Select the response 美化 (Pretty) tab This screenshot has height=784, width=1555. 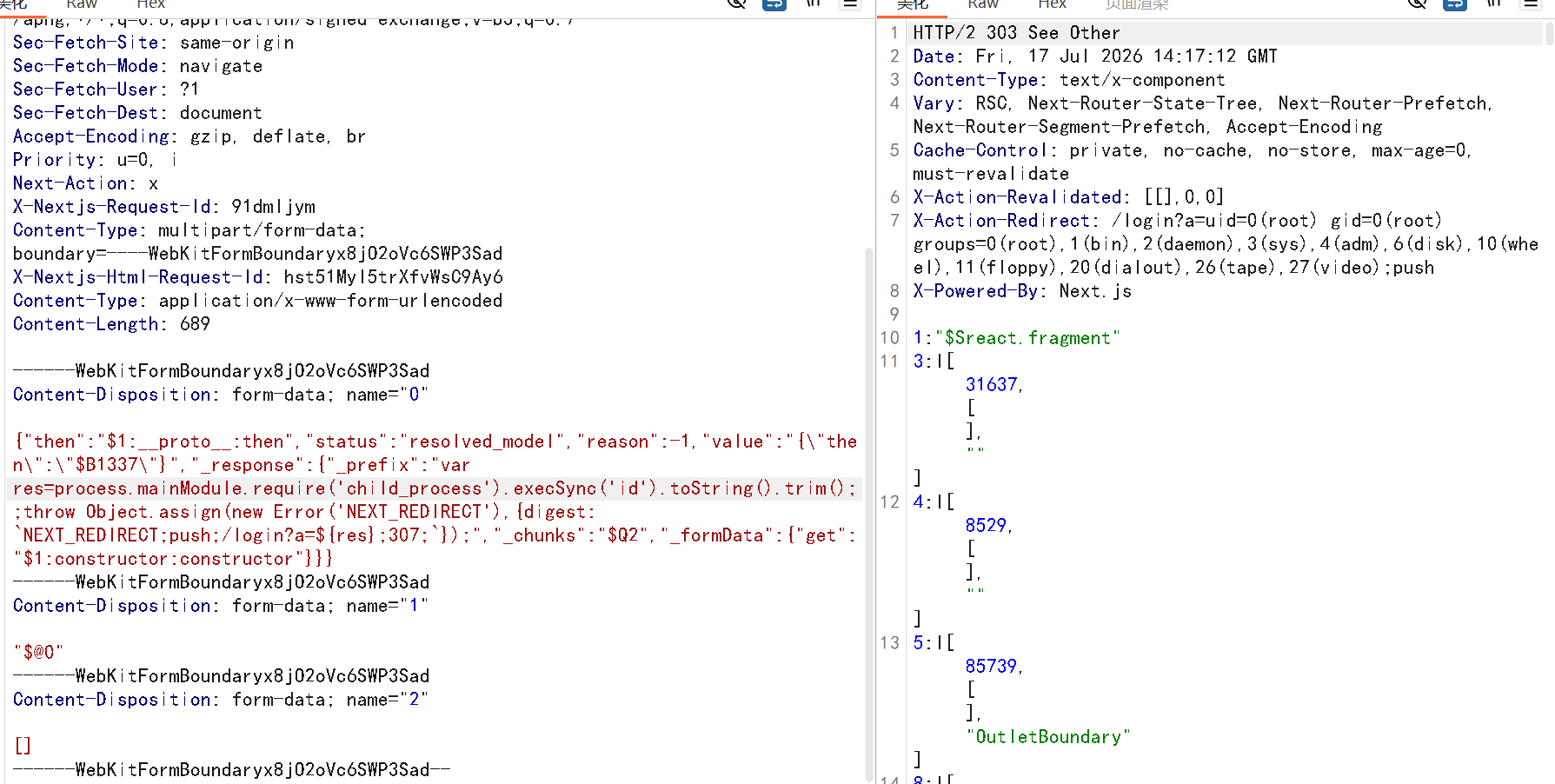tap(913, 4)
